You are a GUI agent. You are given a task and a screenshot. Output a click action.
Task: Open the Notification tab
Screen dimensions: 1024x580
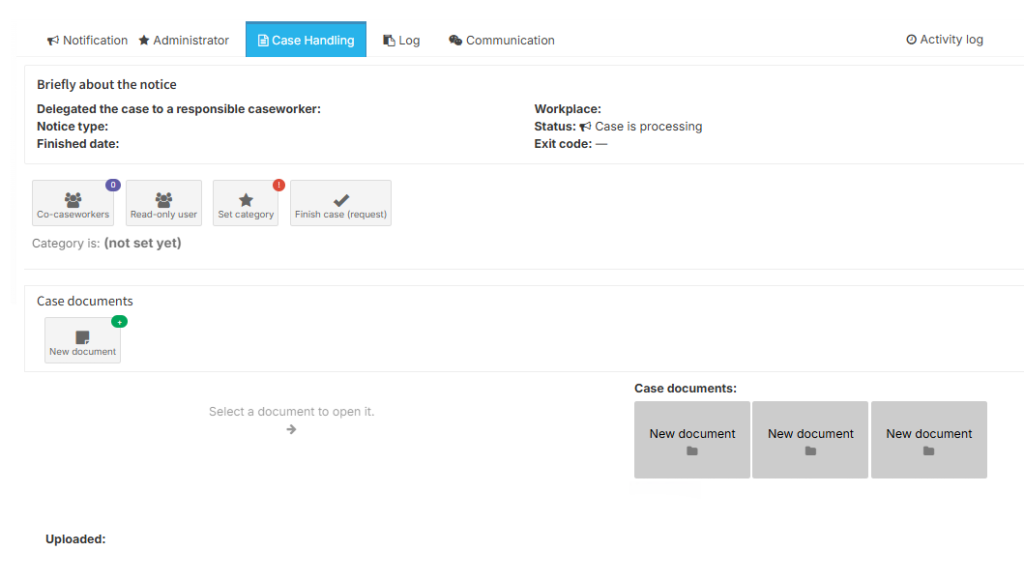[x=87, y=40]
